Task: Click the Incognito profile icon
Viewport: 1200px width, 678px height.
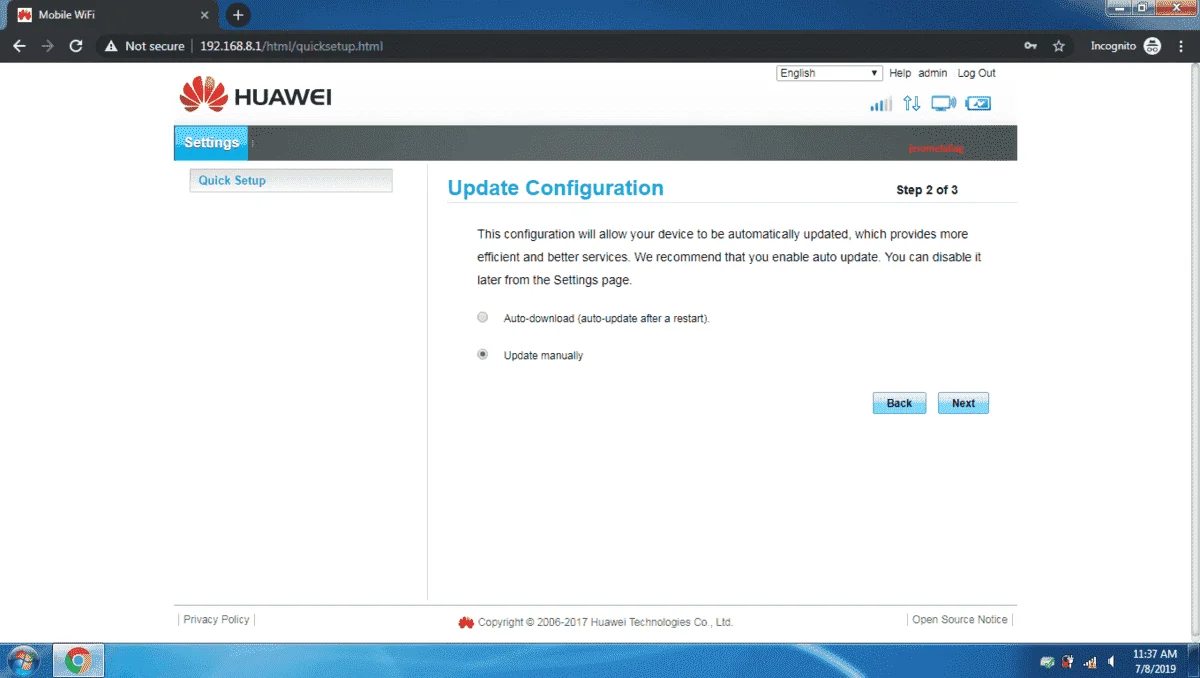Action: pyautogui.click(x=1152, y=46)
